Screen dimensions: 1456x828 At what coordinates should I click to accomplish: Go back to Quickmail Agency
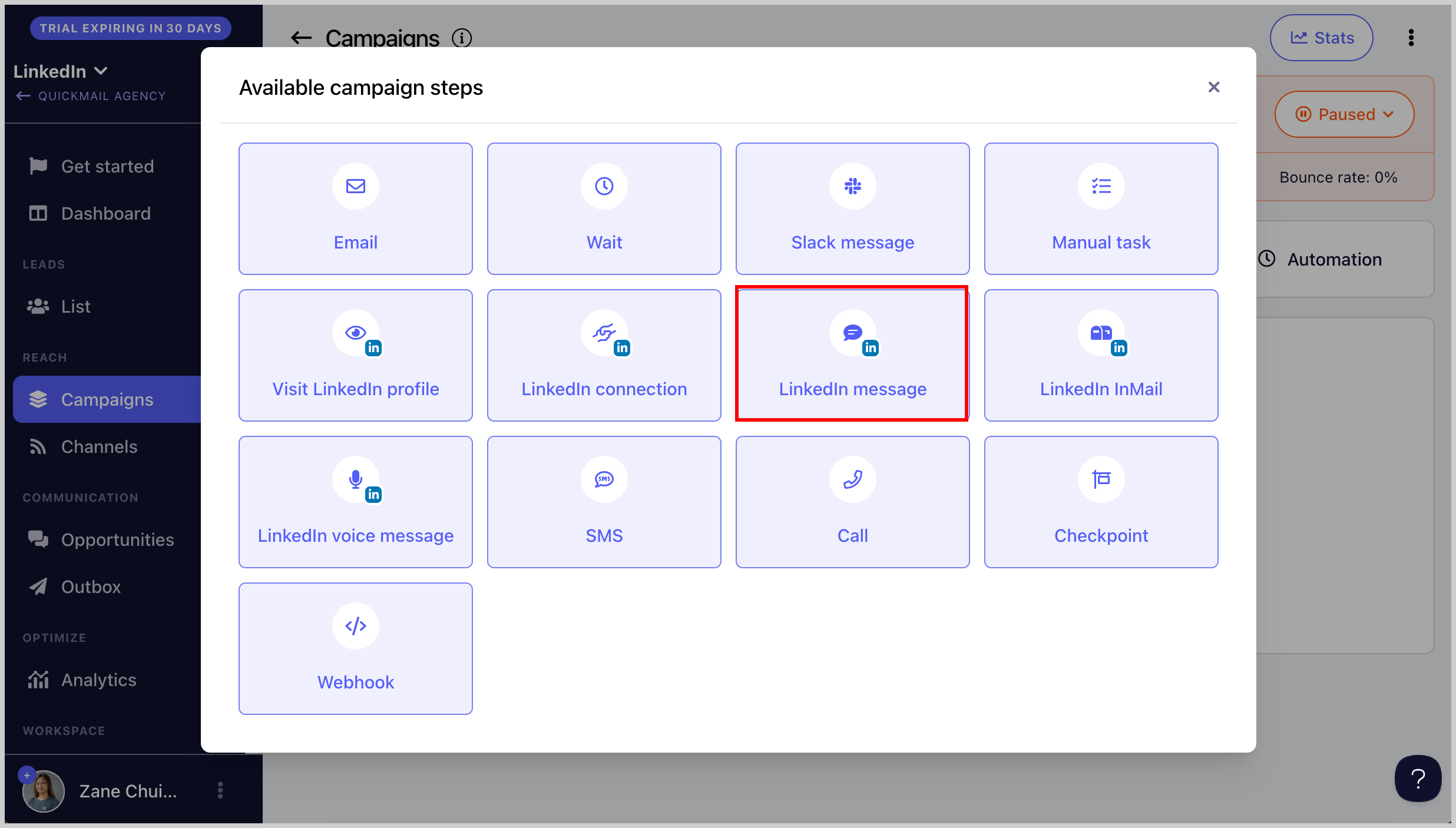tap(91, 96)
